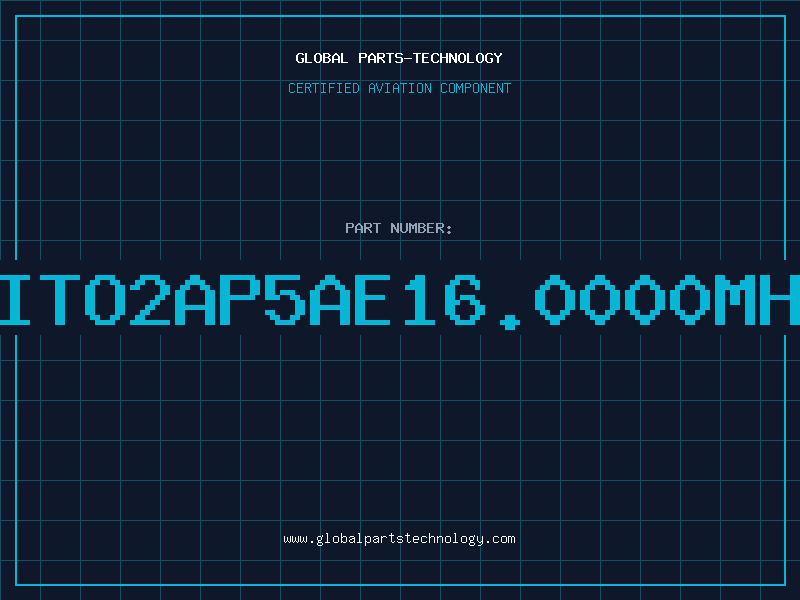Click the large part number IT02AP5AE16.0000MH
The height and width of the screenshot is (600, 800).
(x=400, y=301)
